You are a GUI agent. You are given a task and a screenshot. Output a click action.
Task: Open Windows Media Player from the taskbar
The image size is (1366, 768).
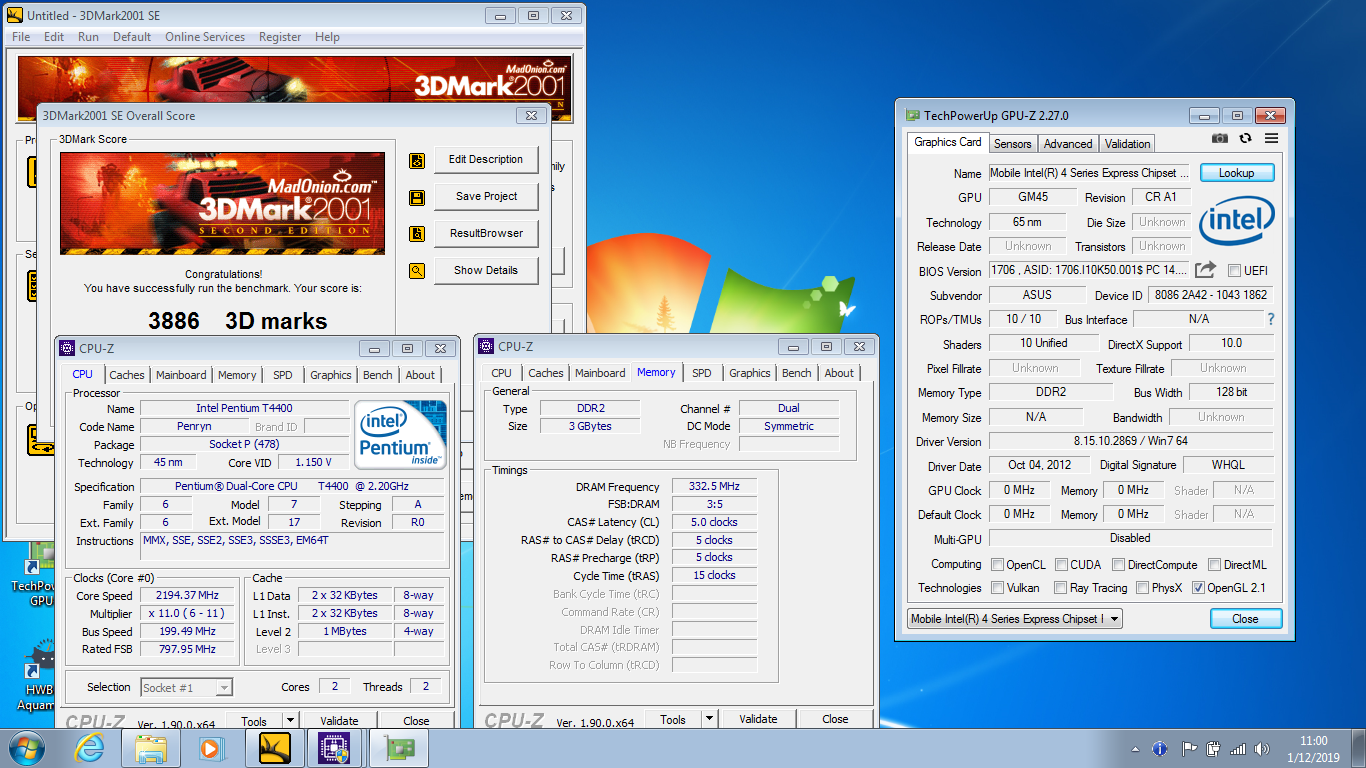[x=210, y=748]
